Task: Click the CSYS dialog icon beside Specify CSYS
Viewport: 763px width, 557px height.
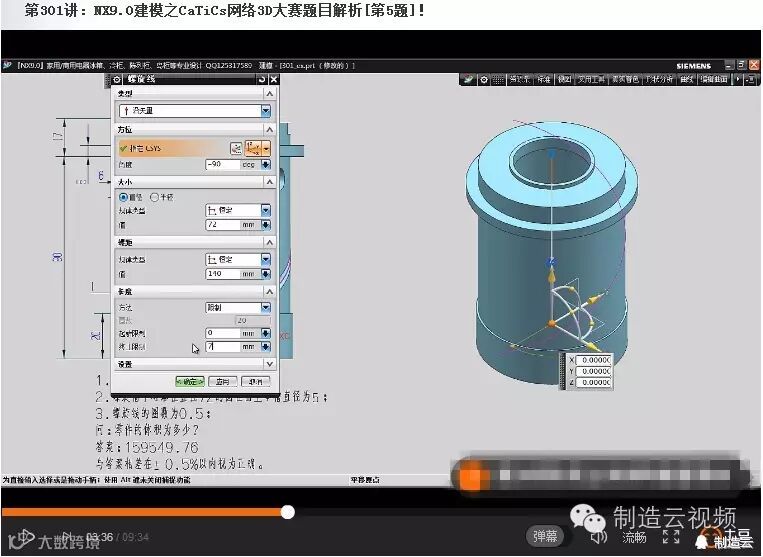Action: click(236, 148)
